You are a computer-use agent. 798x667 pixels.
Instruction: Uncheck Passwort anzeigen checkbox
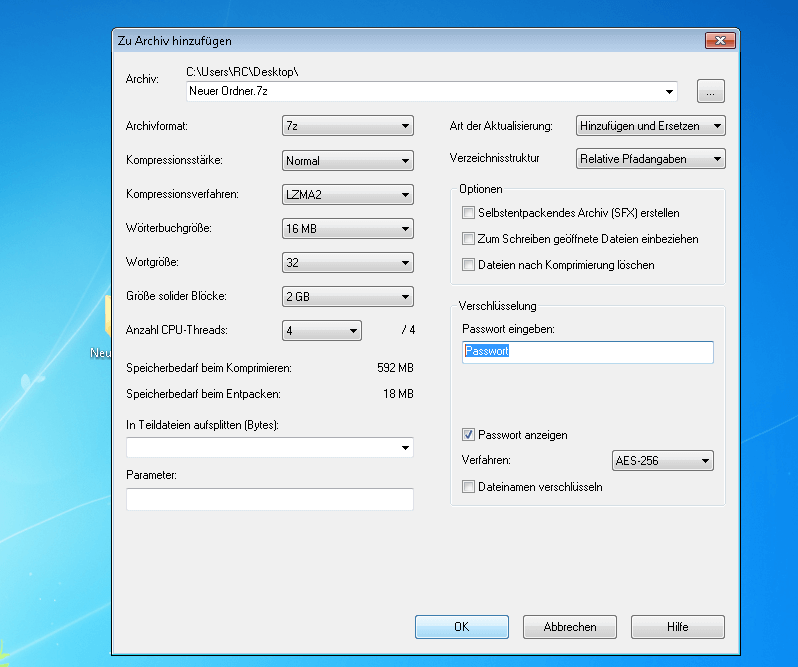pos(468,435)
